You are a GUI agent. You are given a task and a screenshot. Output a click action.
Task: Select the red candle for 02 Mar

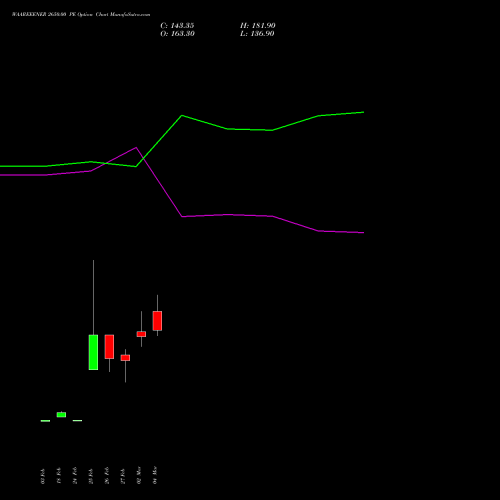click(141, 334)
